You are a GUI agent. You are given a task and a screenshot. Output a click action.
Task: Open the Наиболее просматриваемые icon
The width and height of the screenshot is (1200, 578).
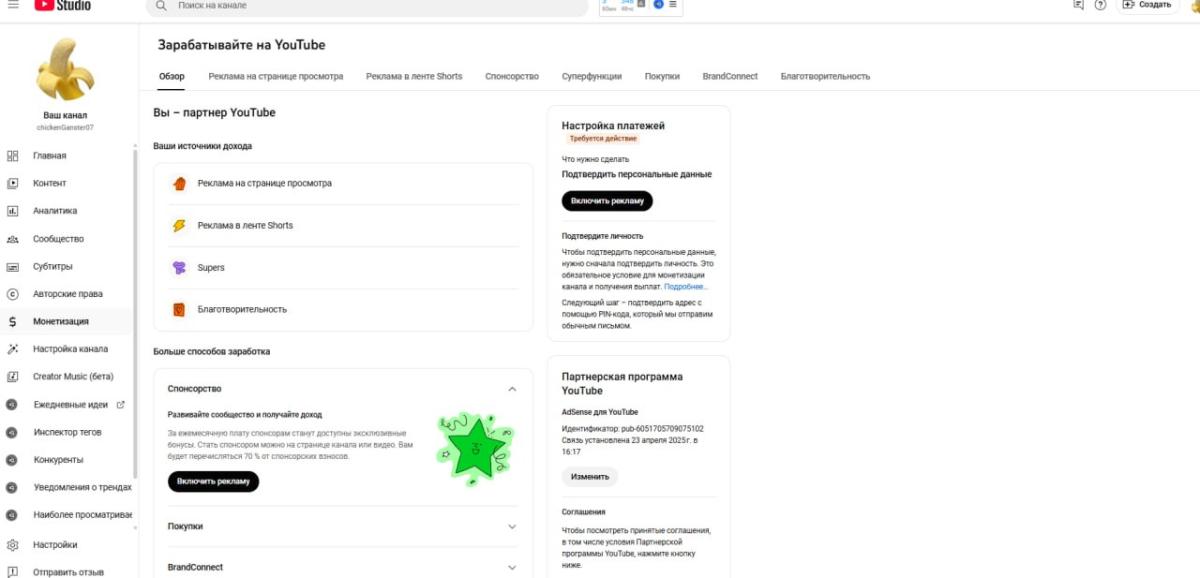coord(13,515)
